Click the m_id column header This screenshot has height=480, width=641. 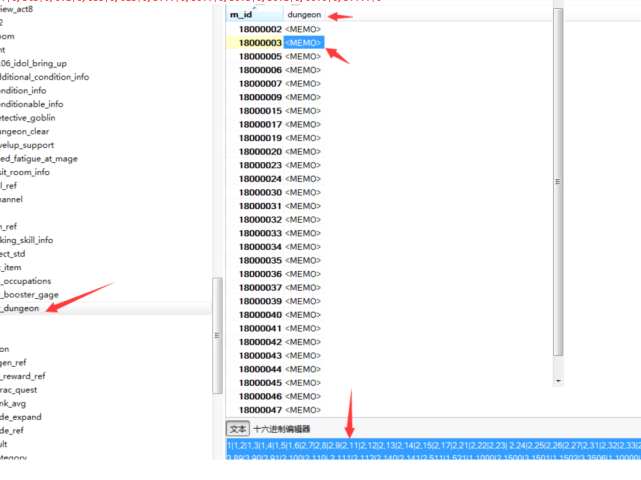point(241,16)
